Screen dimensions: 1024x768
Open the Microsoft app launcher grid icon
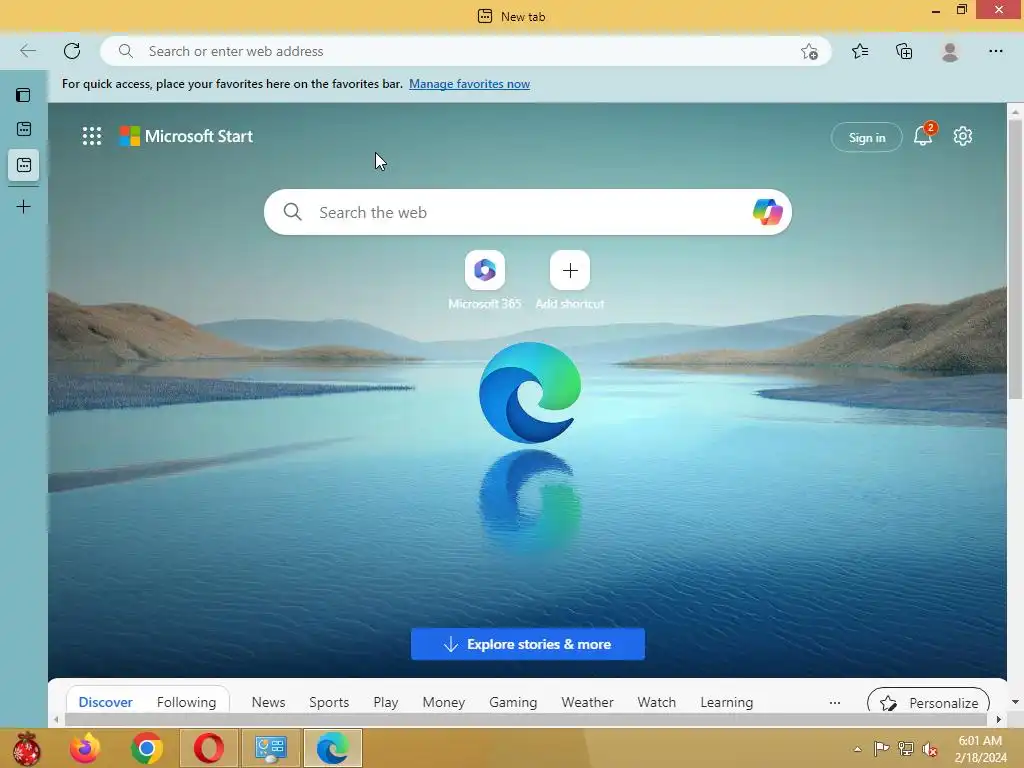[x=92, y=136]
